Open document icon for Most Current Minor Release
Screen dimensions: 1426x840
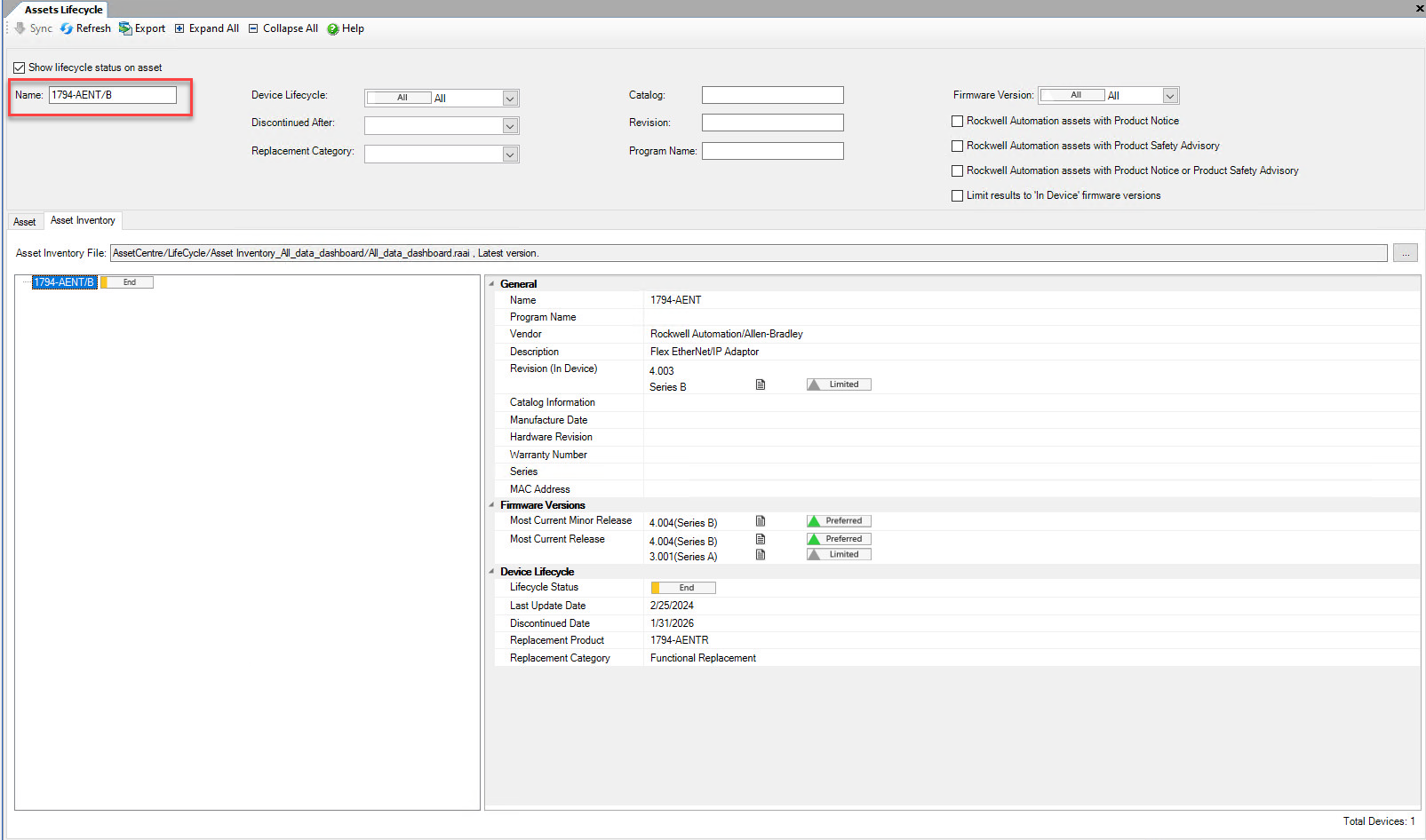(x=761, y=521)
